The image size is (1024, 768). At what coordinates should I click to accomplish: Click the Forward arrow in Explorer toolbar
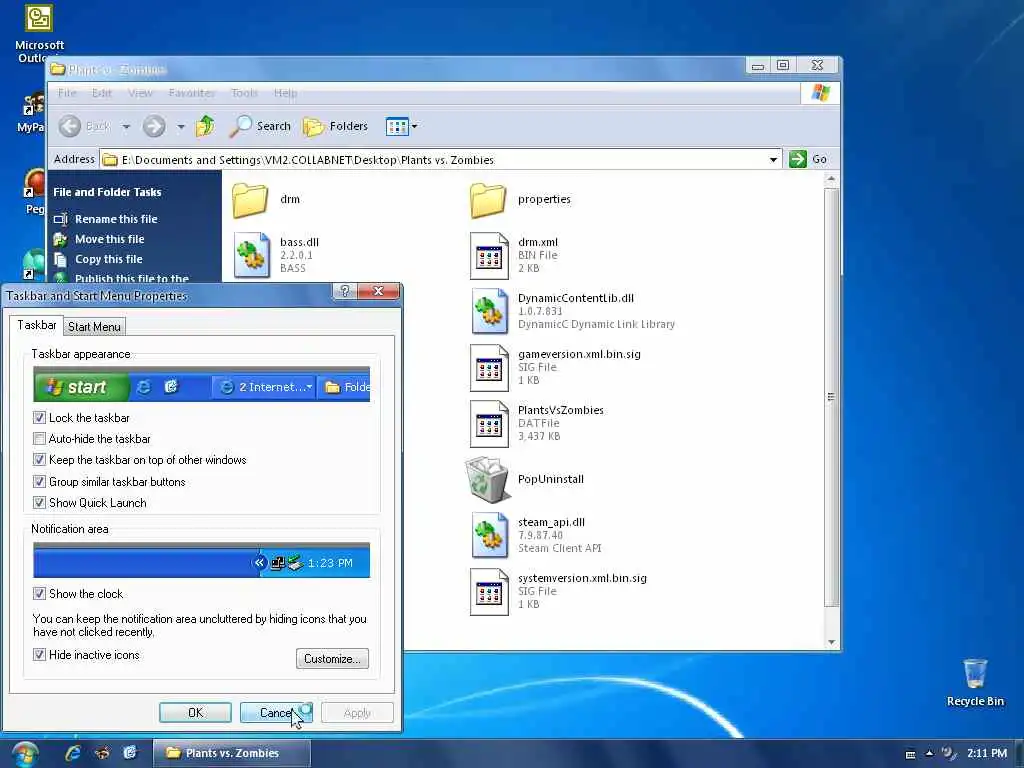tap(154, 126)
